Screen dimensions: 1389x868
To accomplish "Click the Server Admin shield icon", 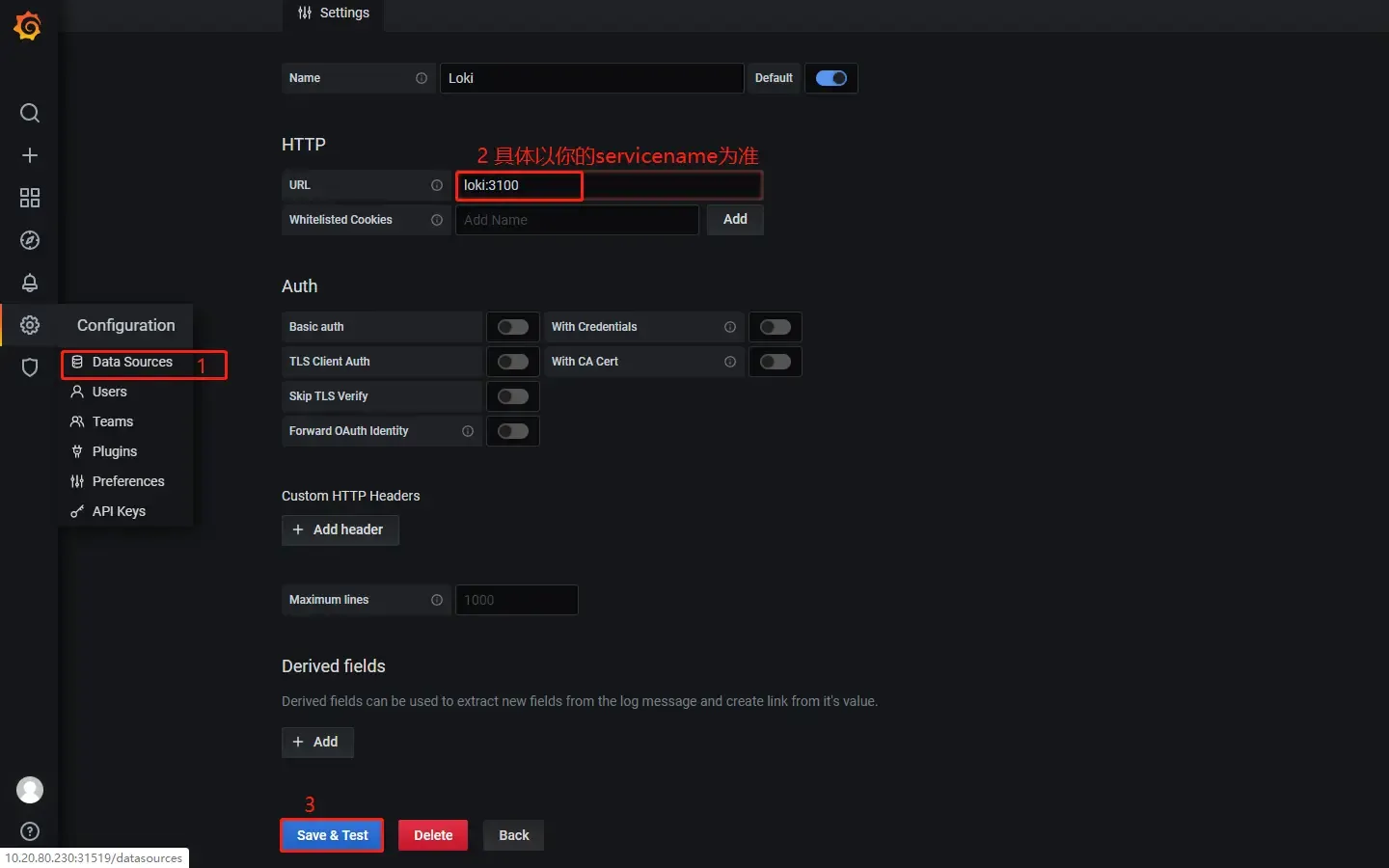I will (x=30, y=367).
